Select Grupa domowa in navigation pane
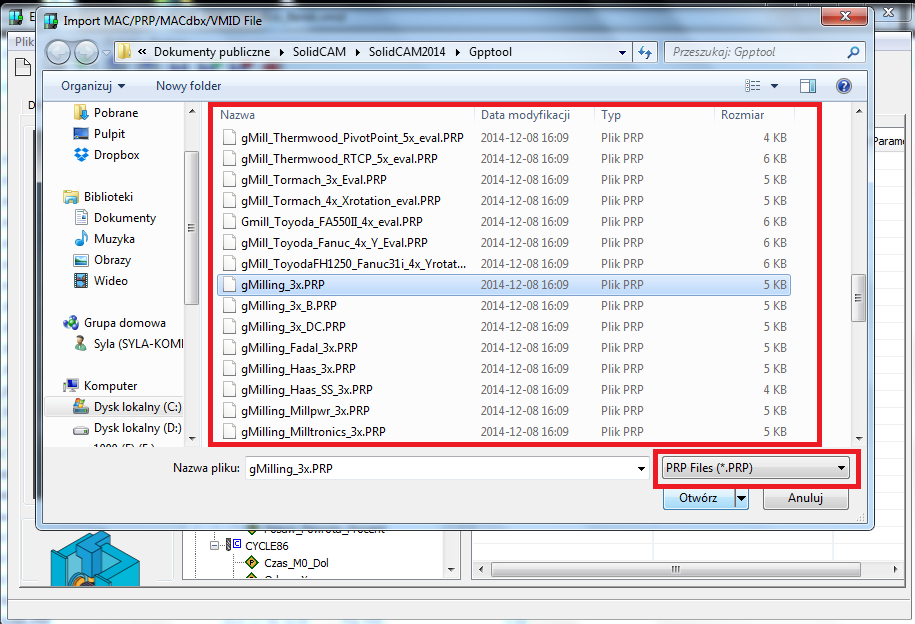 (x=124, y=323)
